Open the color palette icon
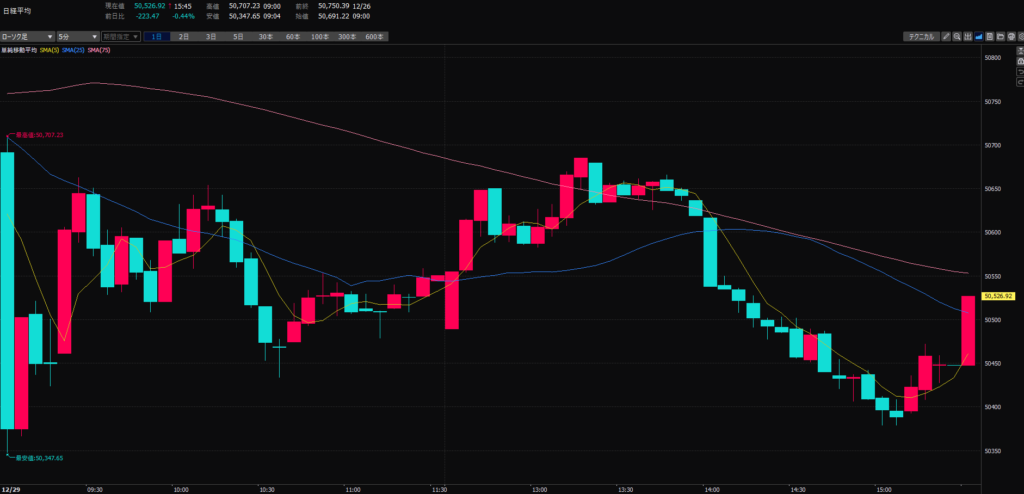The image size is (1024, 494). [x=1011, y=36]
